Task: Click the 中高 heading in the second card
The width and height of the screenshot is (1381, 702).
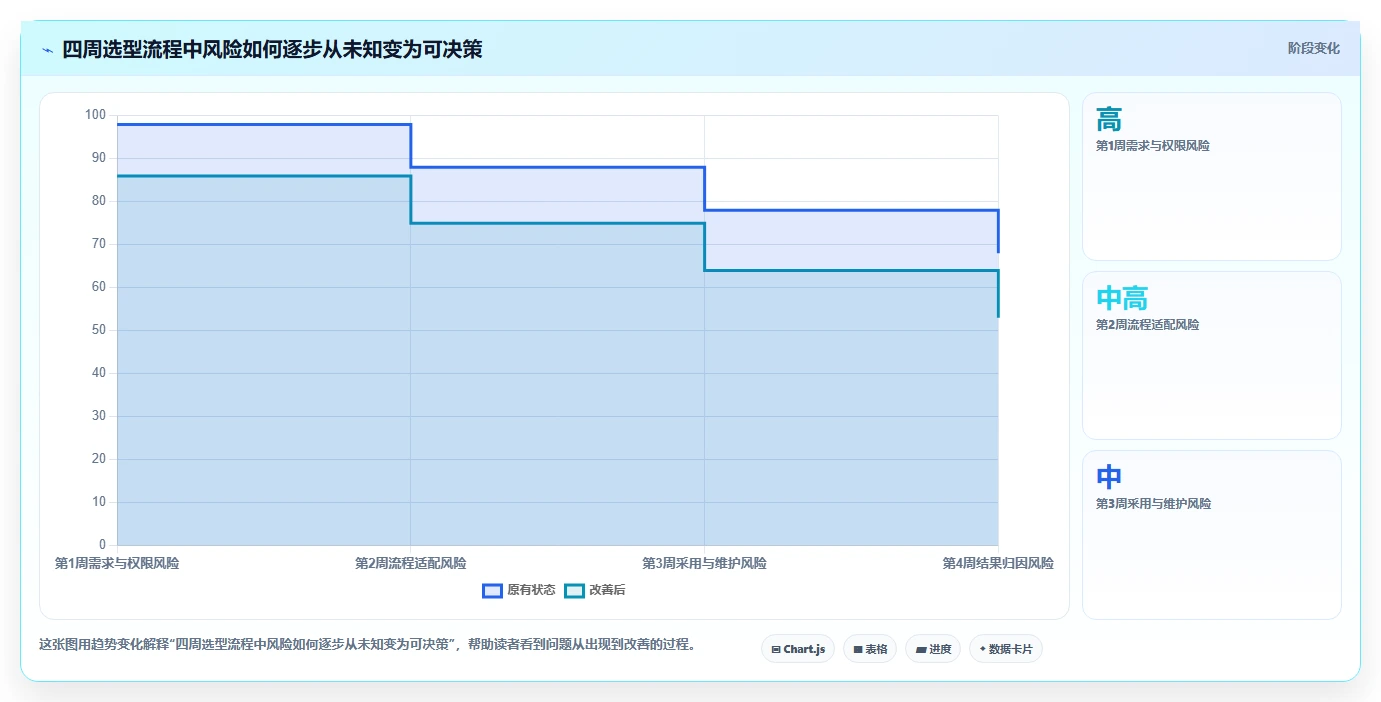Action: click(1122, 298)
